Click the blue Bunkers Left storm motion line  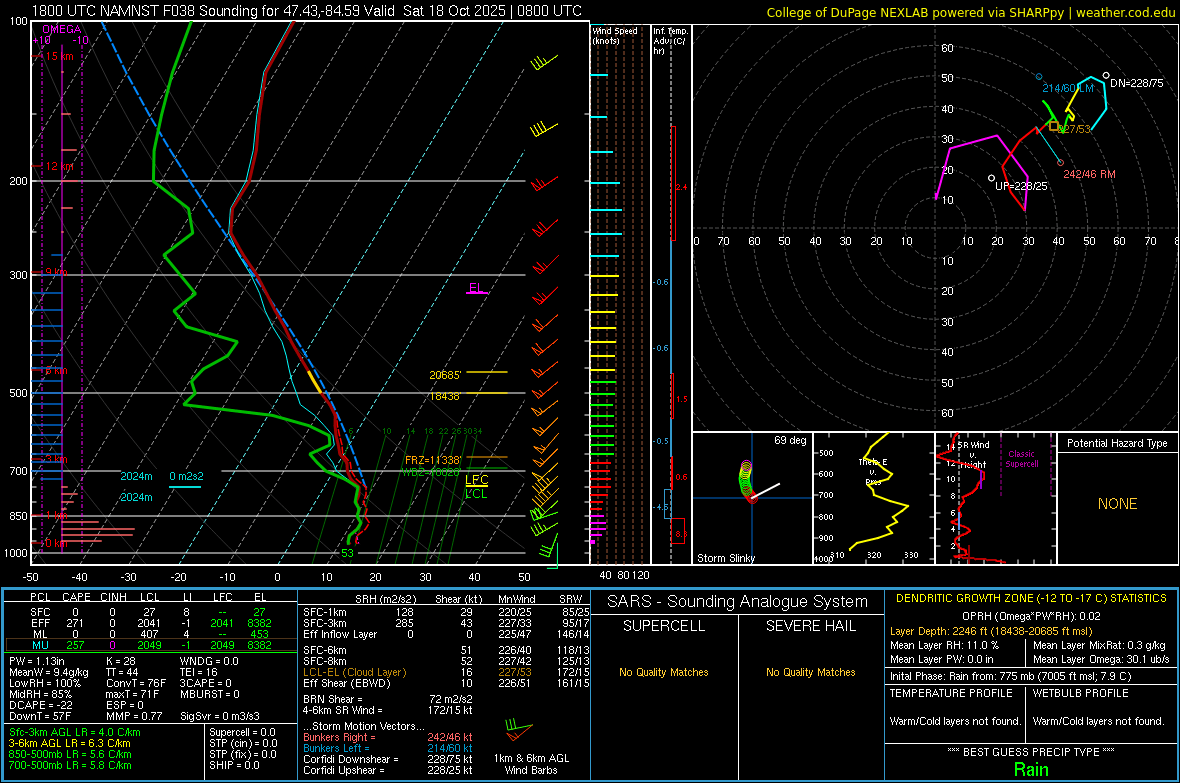coord(388,748)
